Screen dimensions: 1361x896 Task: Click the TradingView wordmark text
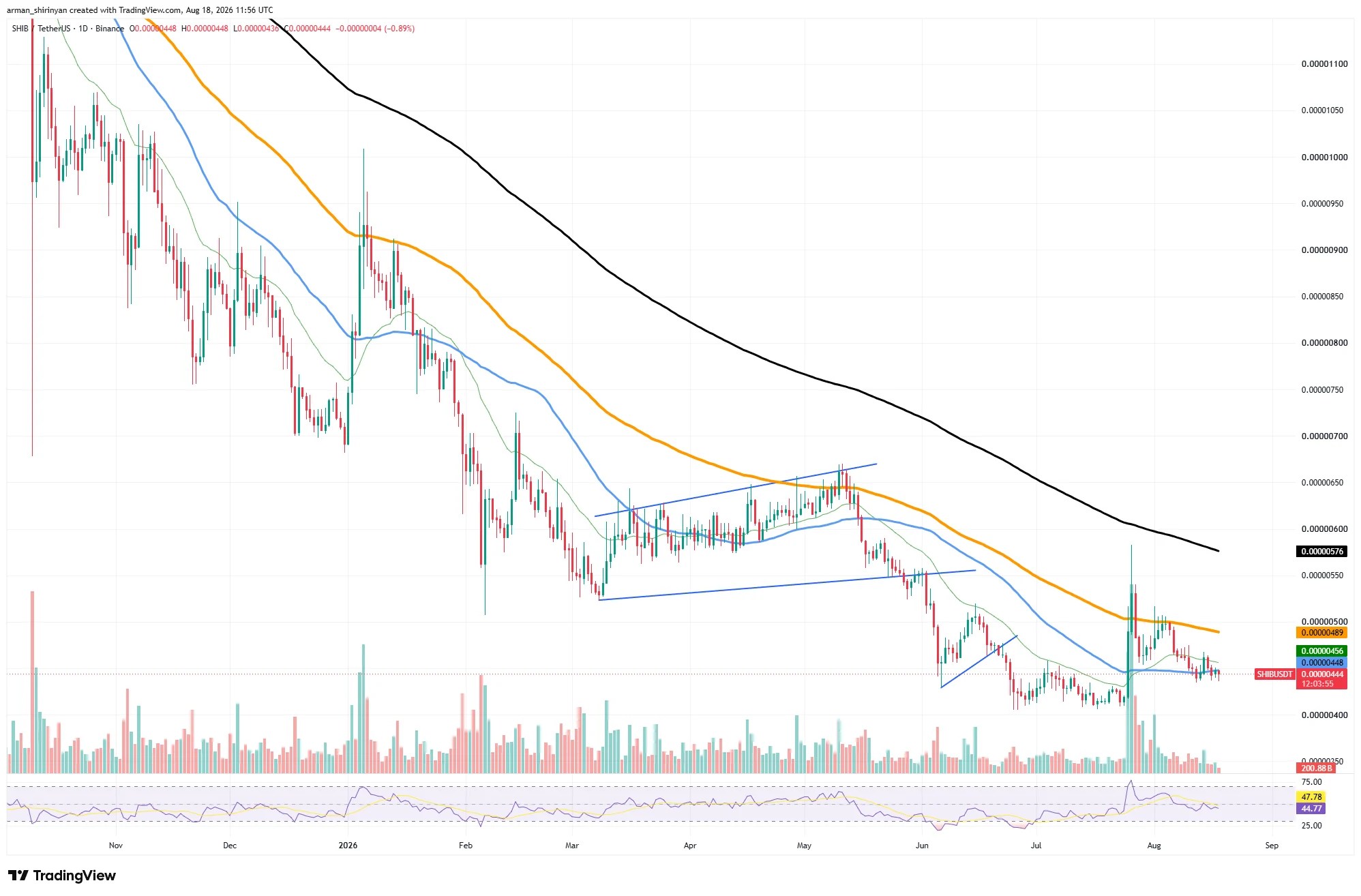[x=74, y=876]
